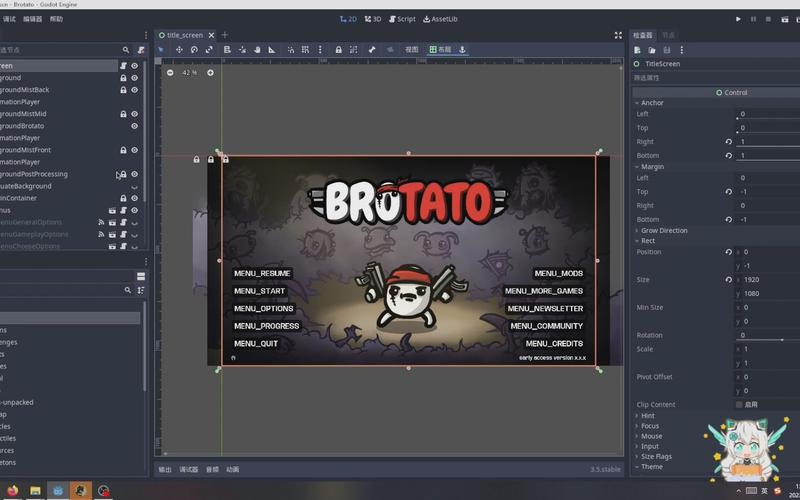Screen dimensions: 800x500
Task: Click the Anchor Right value slider
Action: click(x=767, y=142)
